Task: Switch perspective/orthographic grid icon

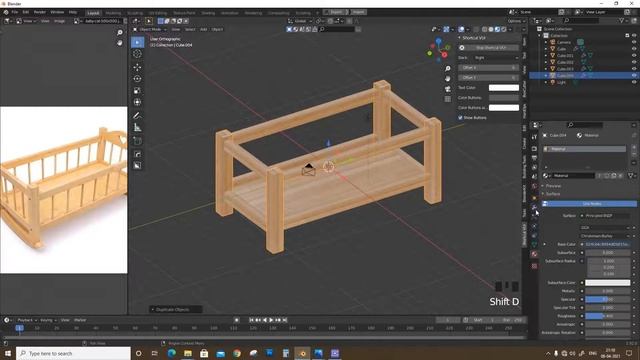Action: click(x=448, y=99)
